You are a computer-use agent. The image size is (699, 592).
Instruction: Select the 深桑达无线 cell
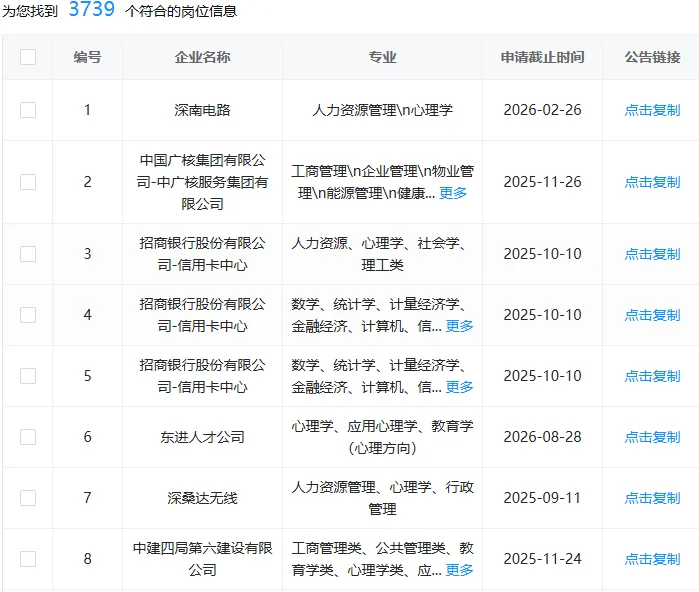(x=202, y=498)
